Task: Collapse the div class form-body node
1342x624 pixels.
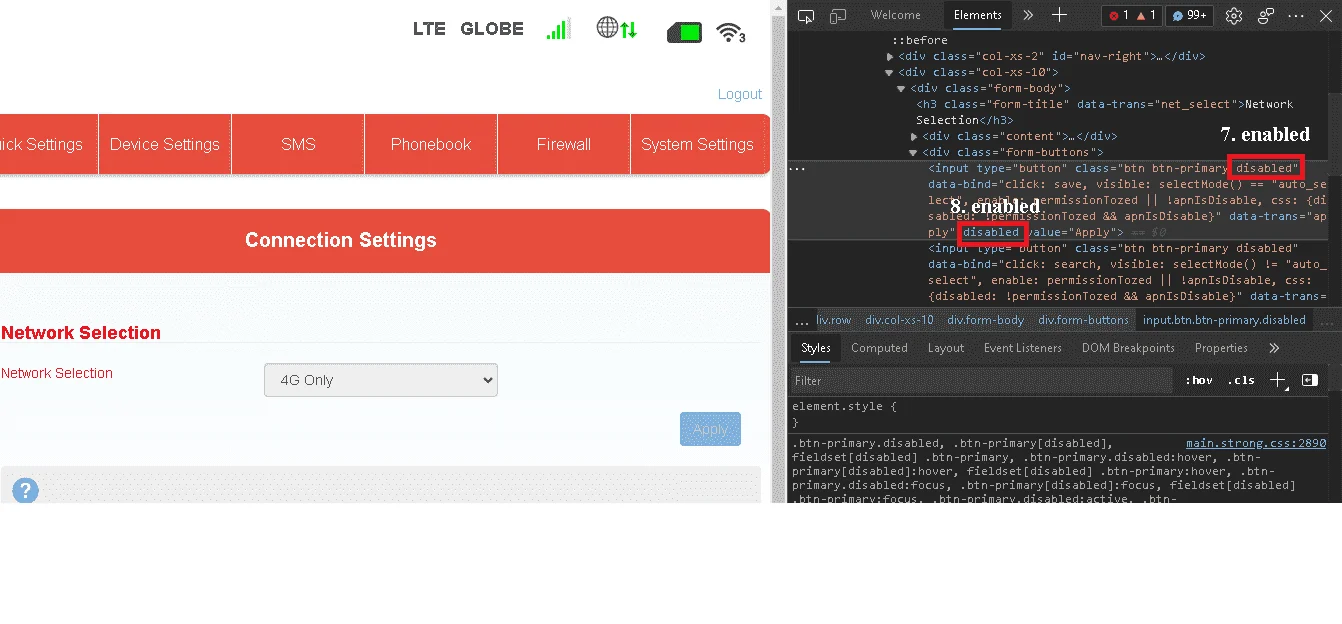Action: click(x=902, y=88)
